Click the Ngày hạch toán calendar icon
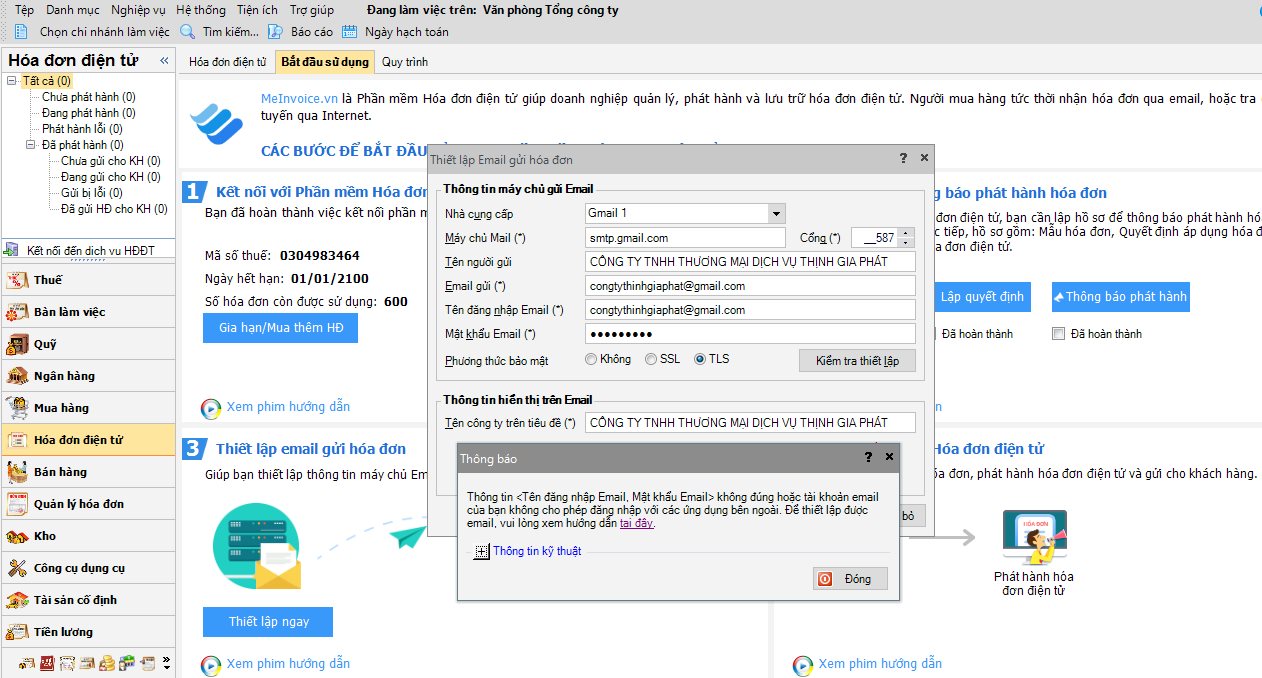 pyautogui.click(x=349, y=32)
